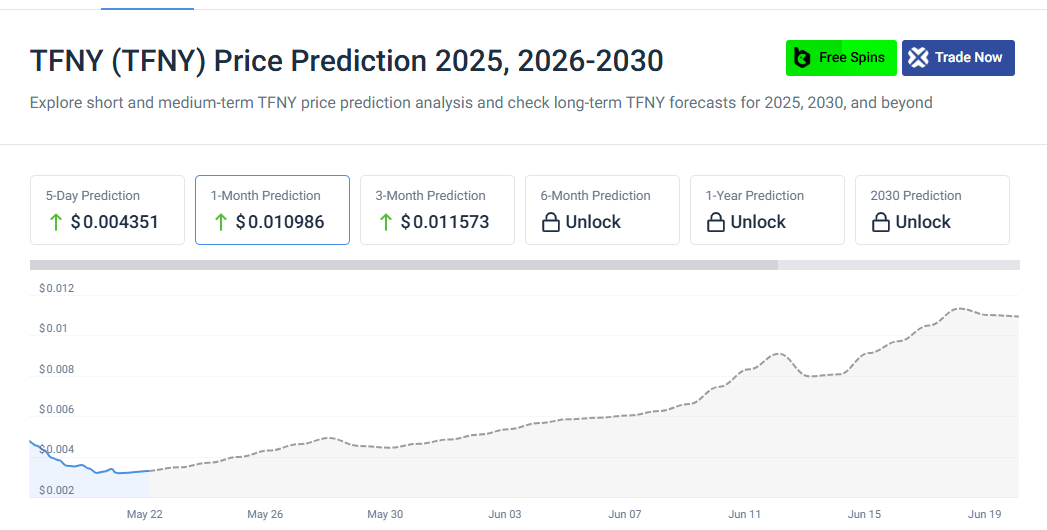This screenshot has height=530, width=1047.
Task: Unlock the 2030 Prediction
Action: [932, 210]
